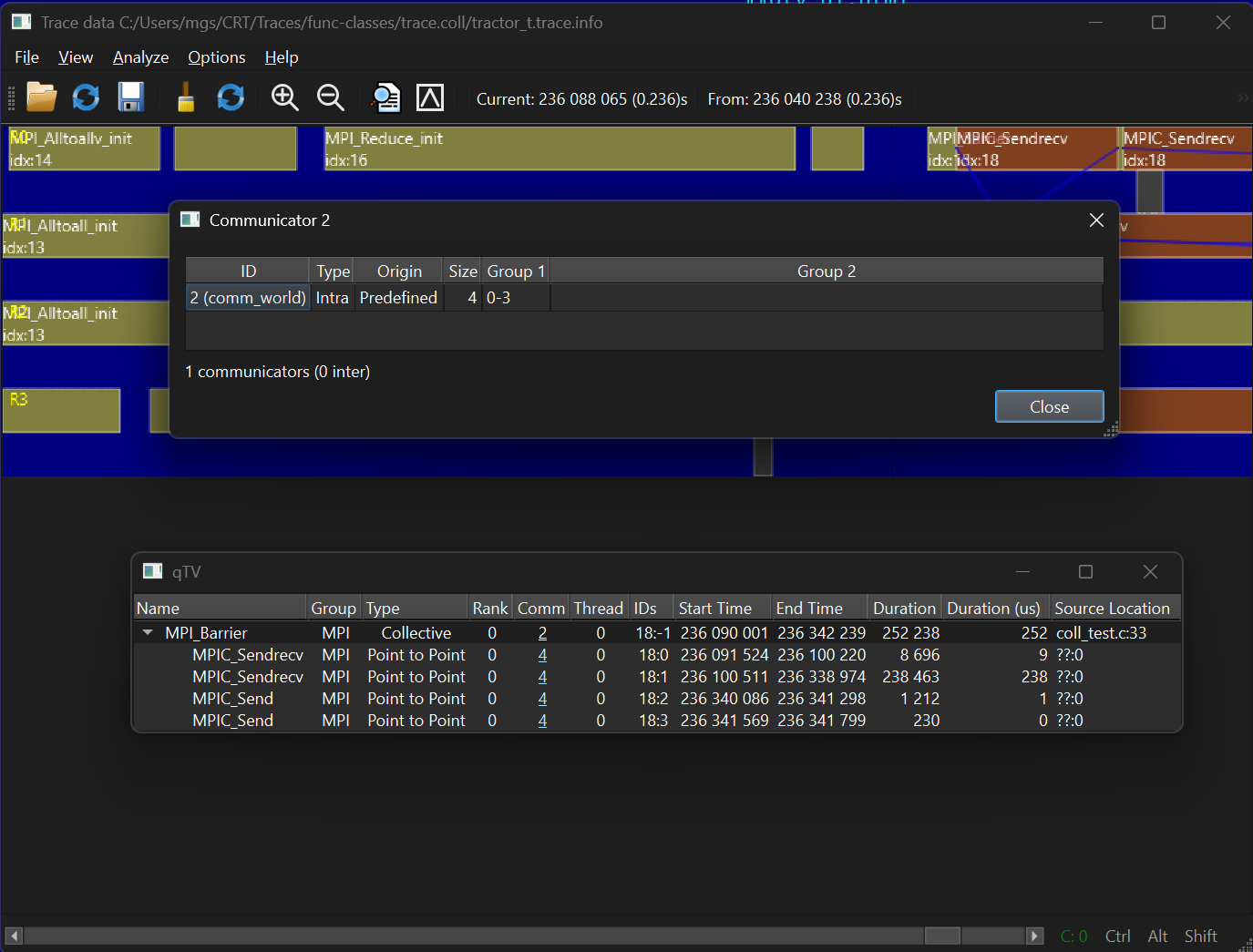Save using the floppy disk icon

131,97
